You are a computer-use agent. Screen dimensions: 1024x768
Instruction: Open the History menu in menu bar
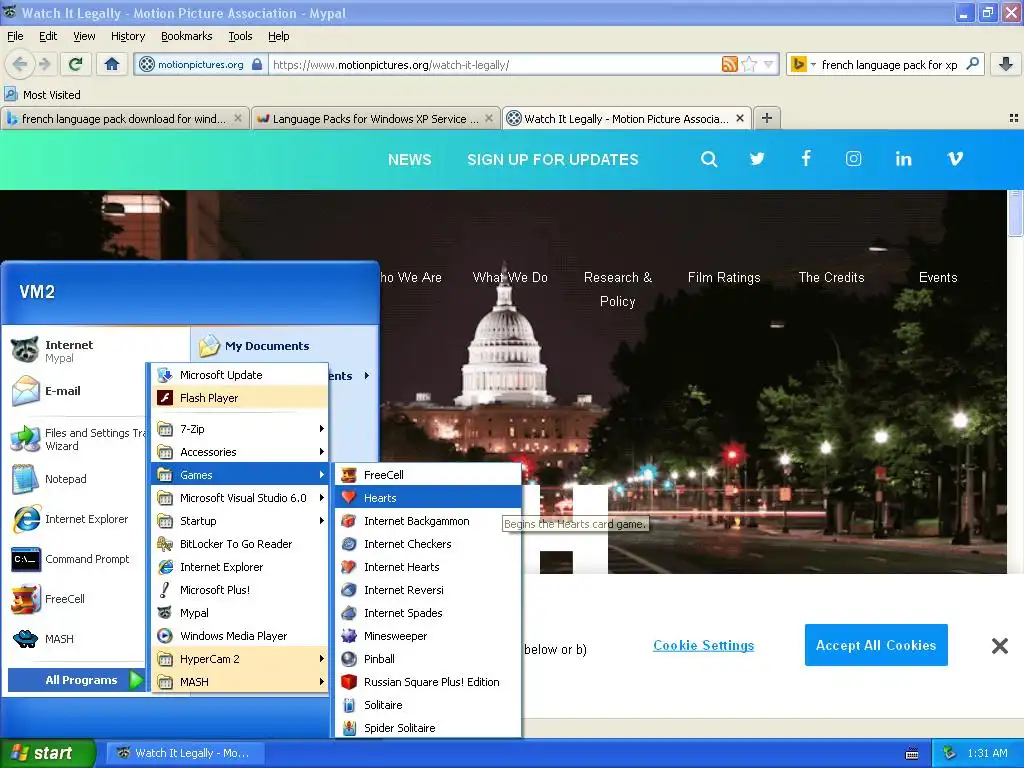click(128, 36)
